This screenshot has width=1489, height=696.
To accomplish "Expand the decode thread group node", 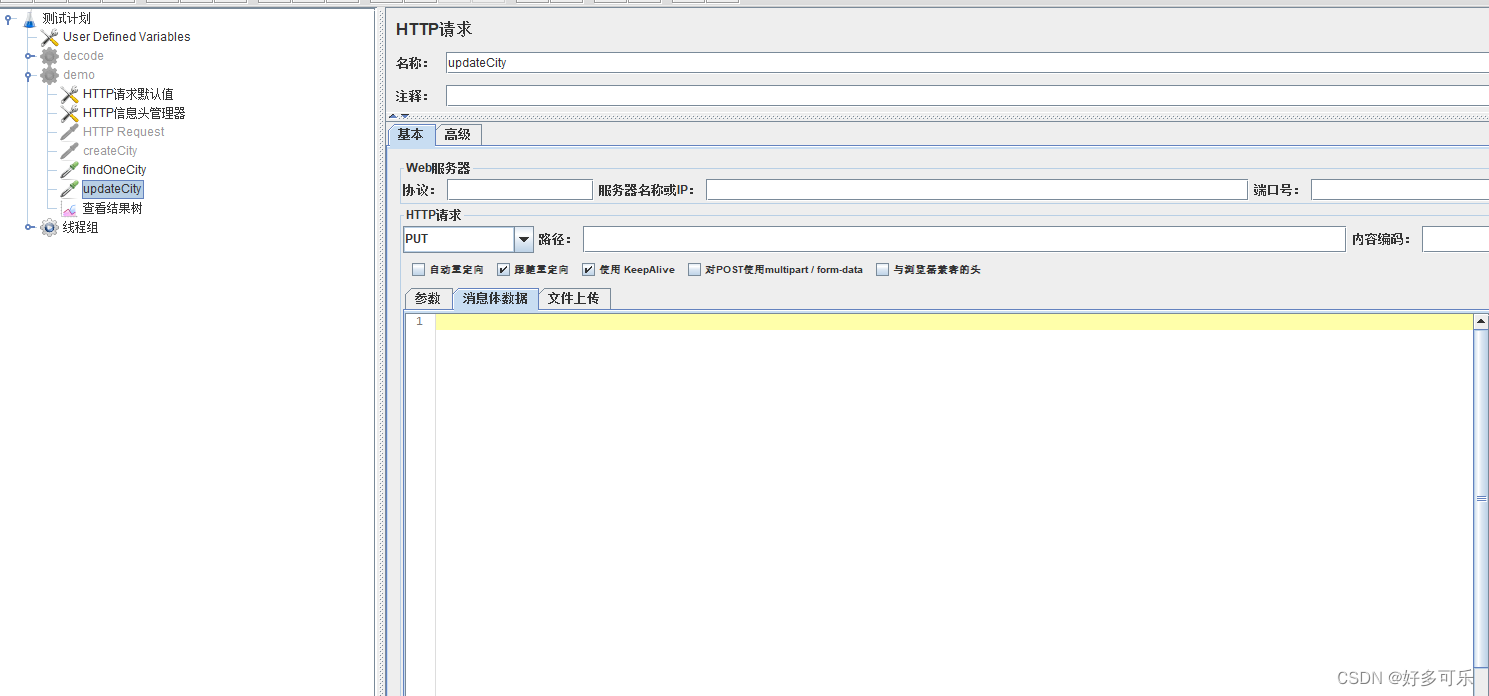I will 30,56.
